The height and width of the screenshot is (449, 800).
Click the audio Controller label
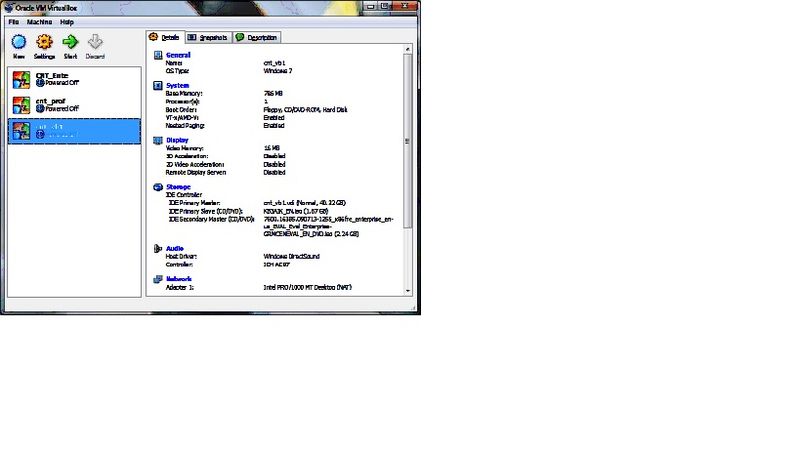point(179,265)
